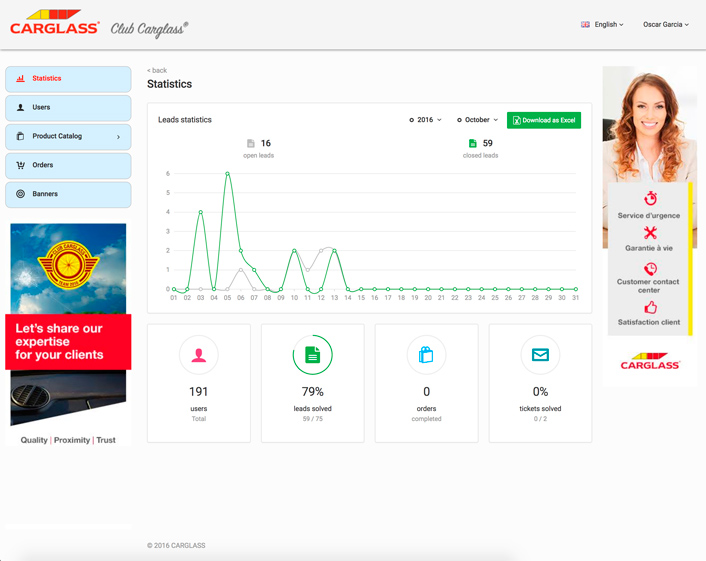Click the Service d'urgence stopwatch icon

(x=649, y=199)
